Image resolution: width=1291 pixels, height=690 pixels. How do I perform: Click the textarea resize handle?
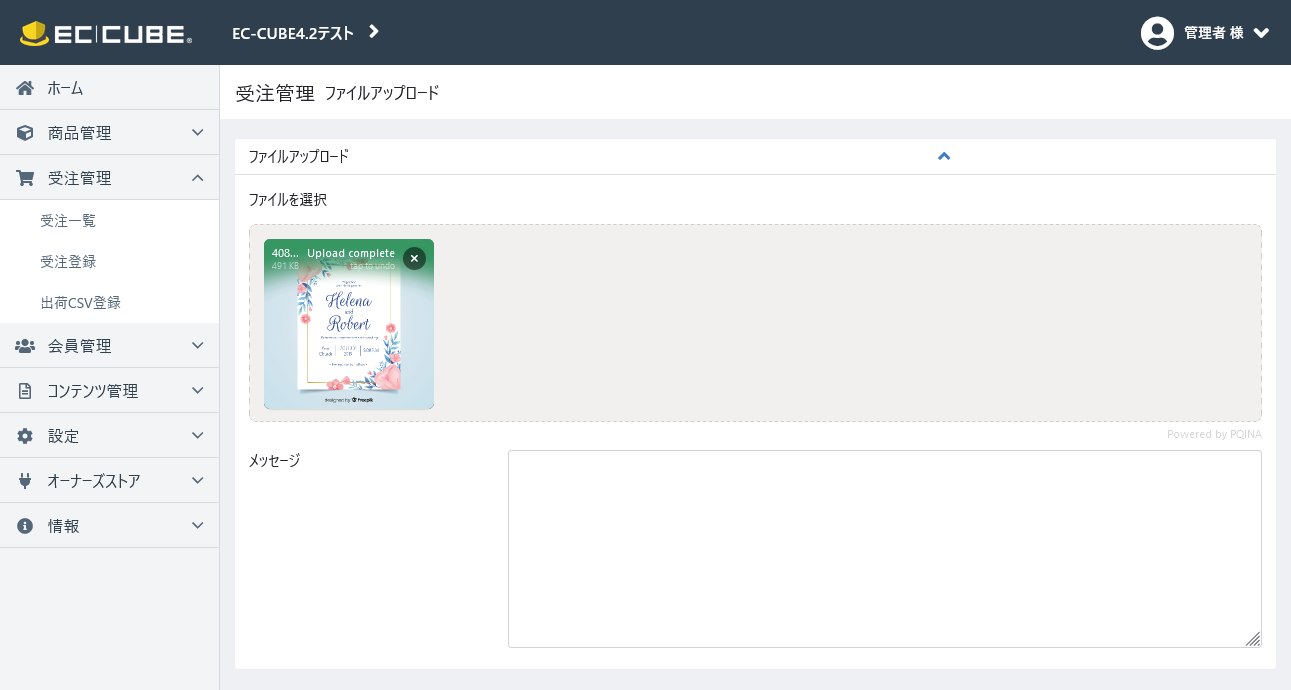1253,639
